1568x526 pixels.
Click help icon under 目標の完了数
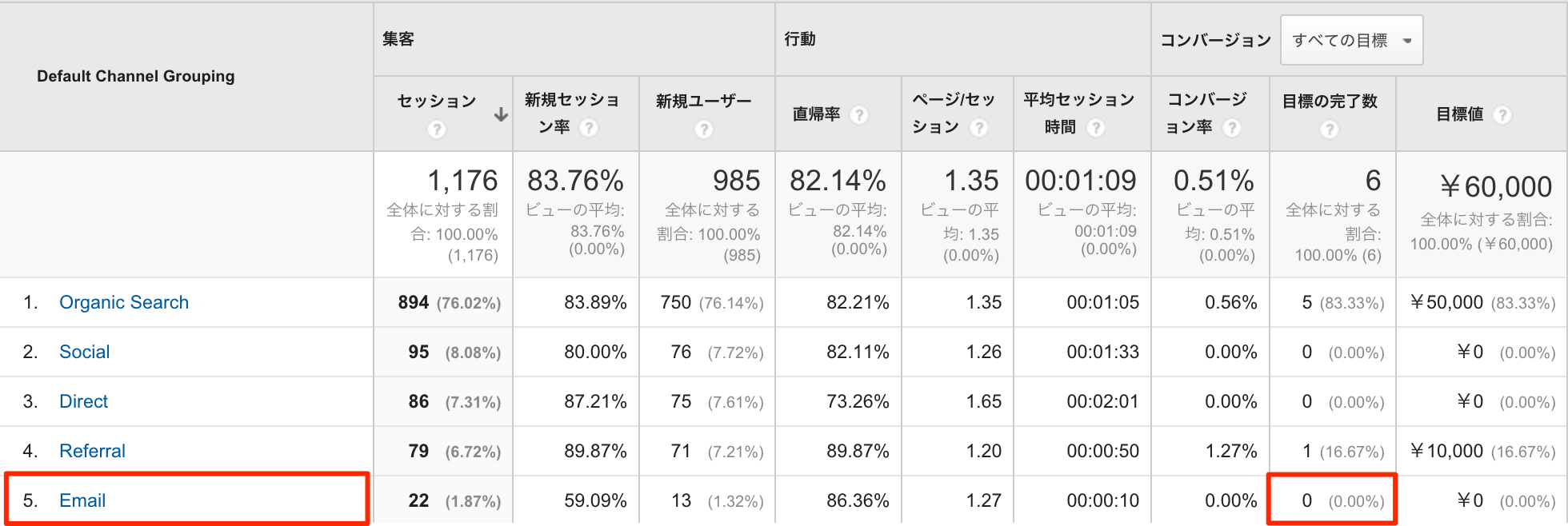tap(1330, 129)
